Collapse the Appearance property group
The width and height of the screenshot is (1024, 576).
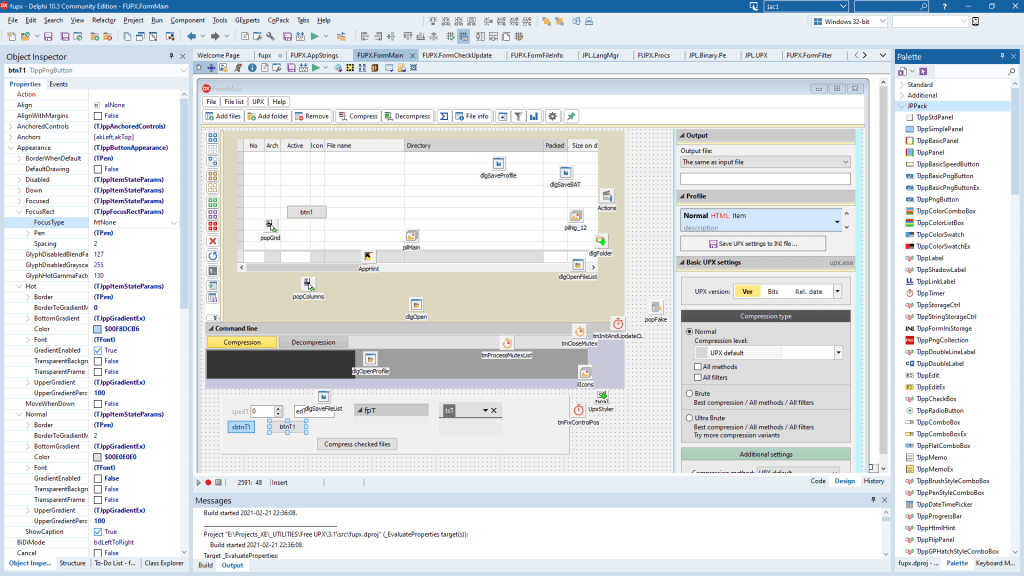click(x=10, y=147)
